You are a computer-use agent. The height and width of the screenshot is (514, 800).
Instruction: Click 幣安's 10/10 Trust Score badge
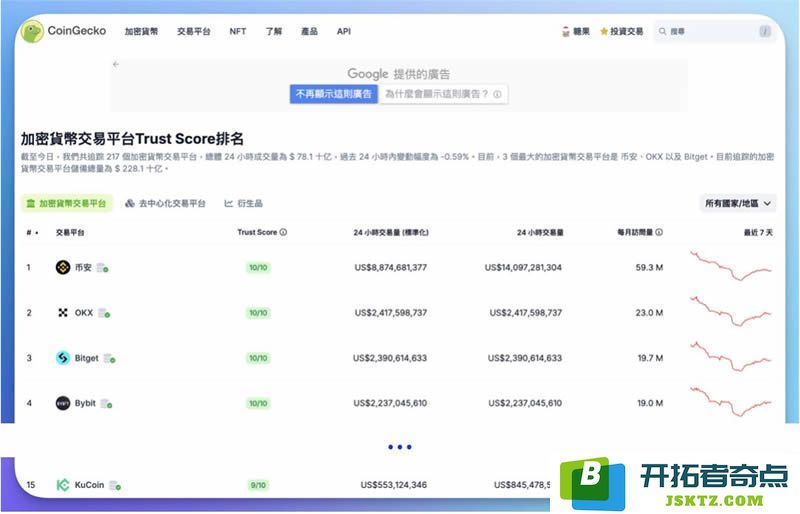coord(258,267)
